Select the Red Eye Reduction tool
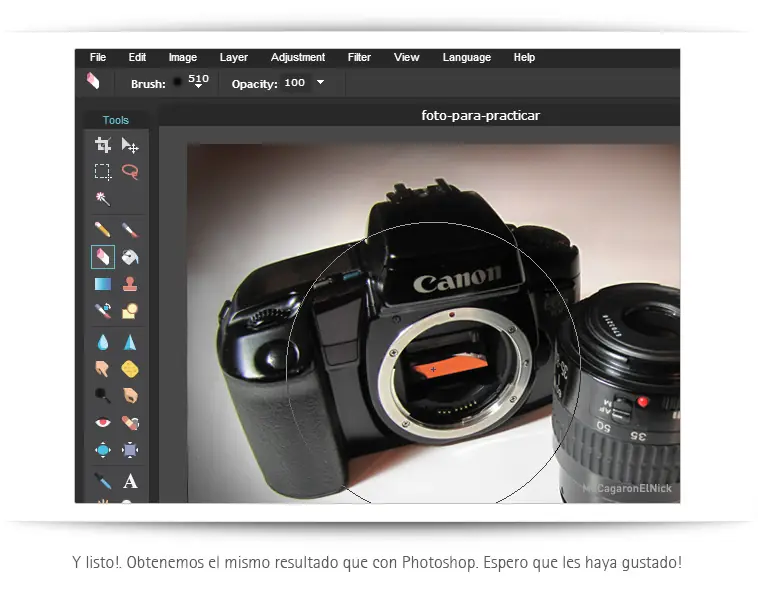This screenshot has height=600, width=758. click(102, 423)
